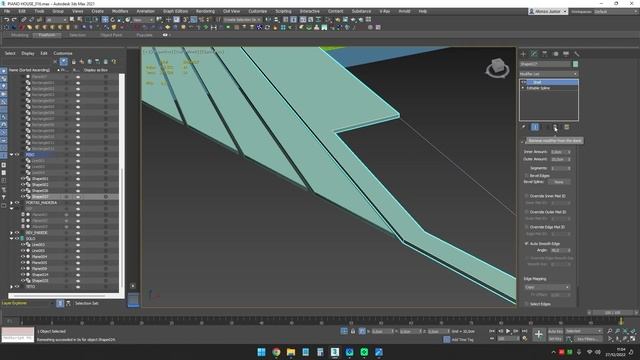
Task: Click the ViewCube in the viewport
Action: [497, 67]
